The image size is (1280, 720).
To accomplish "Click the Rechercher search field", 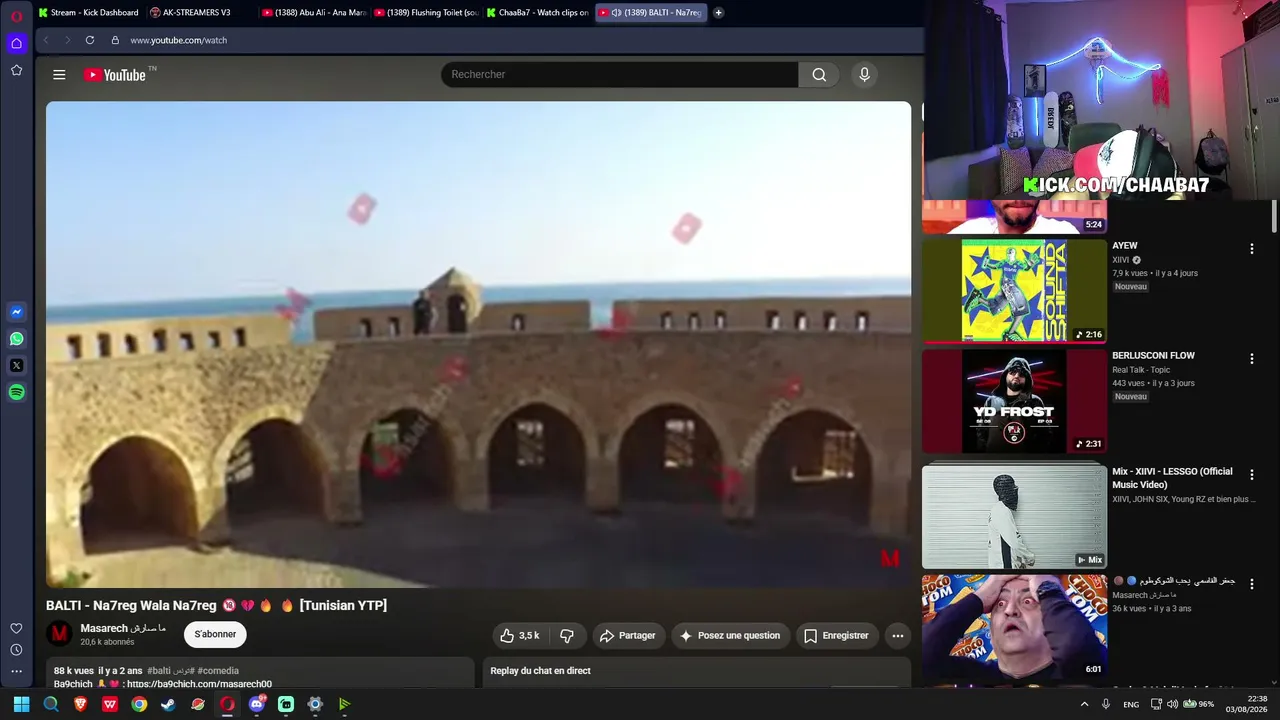I will [619, 75].
